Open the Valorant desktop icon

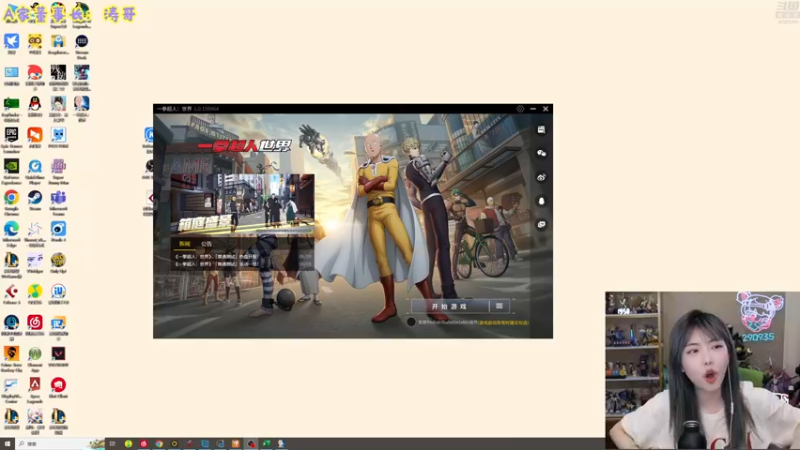point(58,356)
